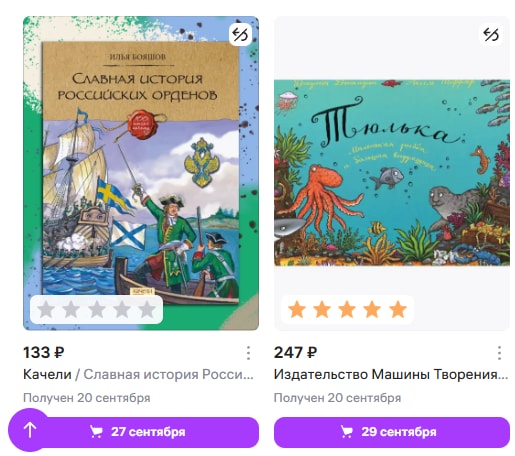Rate Славная история book three stars
515x456 pixels.
pyautogui.click(x=97, y=309)
